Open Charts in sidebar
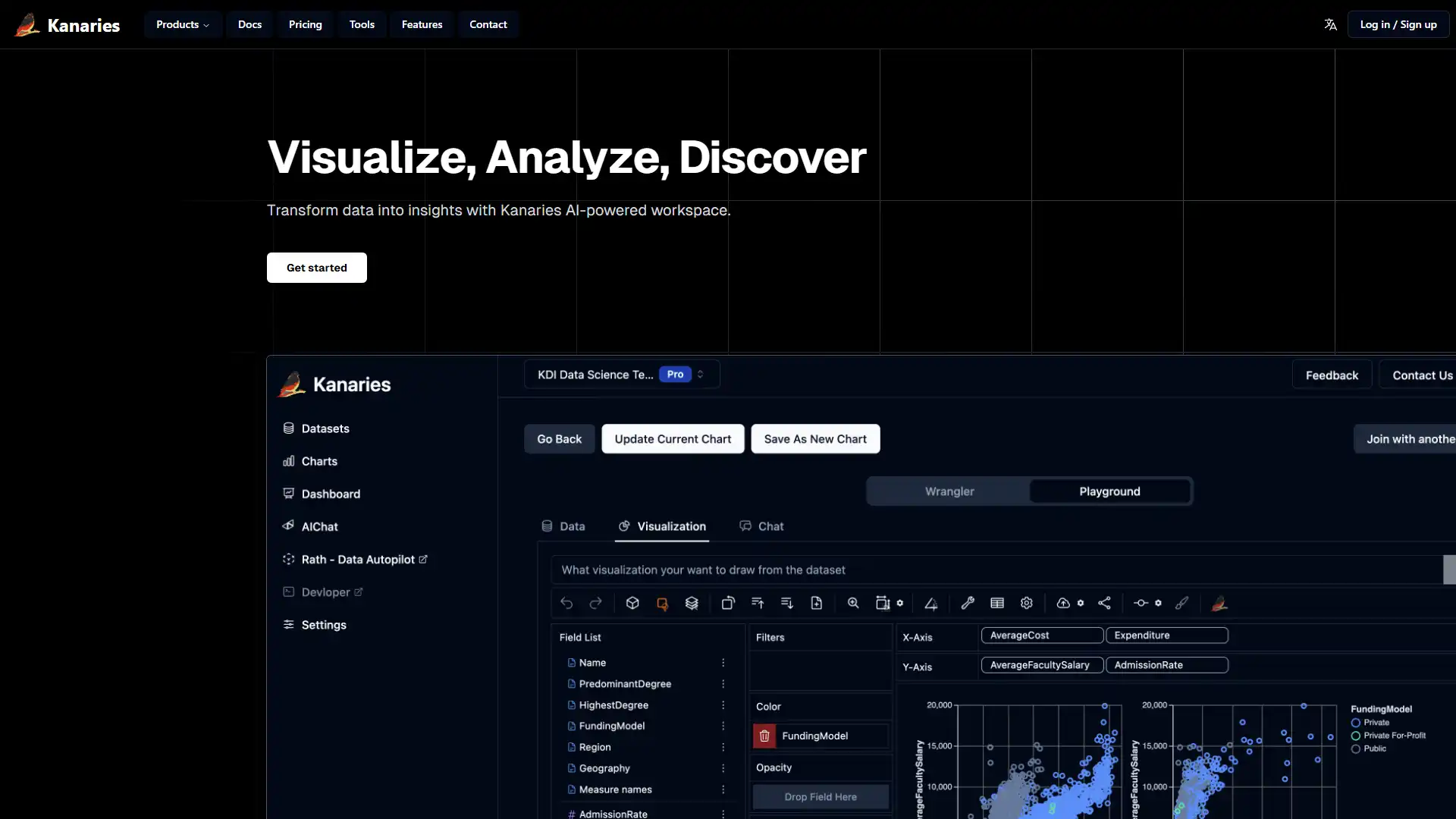Screen dimensions: 1456x819 (x=310, y=461)
